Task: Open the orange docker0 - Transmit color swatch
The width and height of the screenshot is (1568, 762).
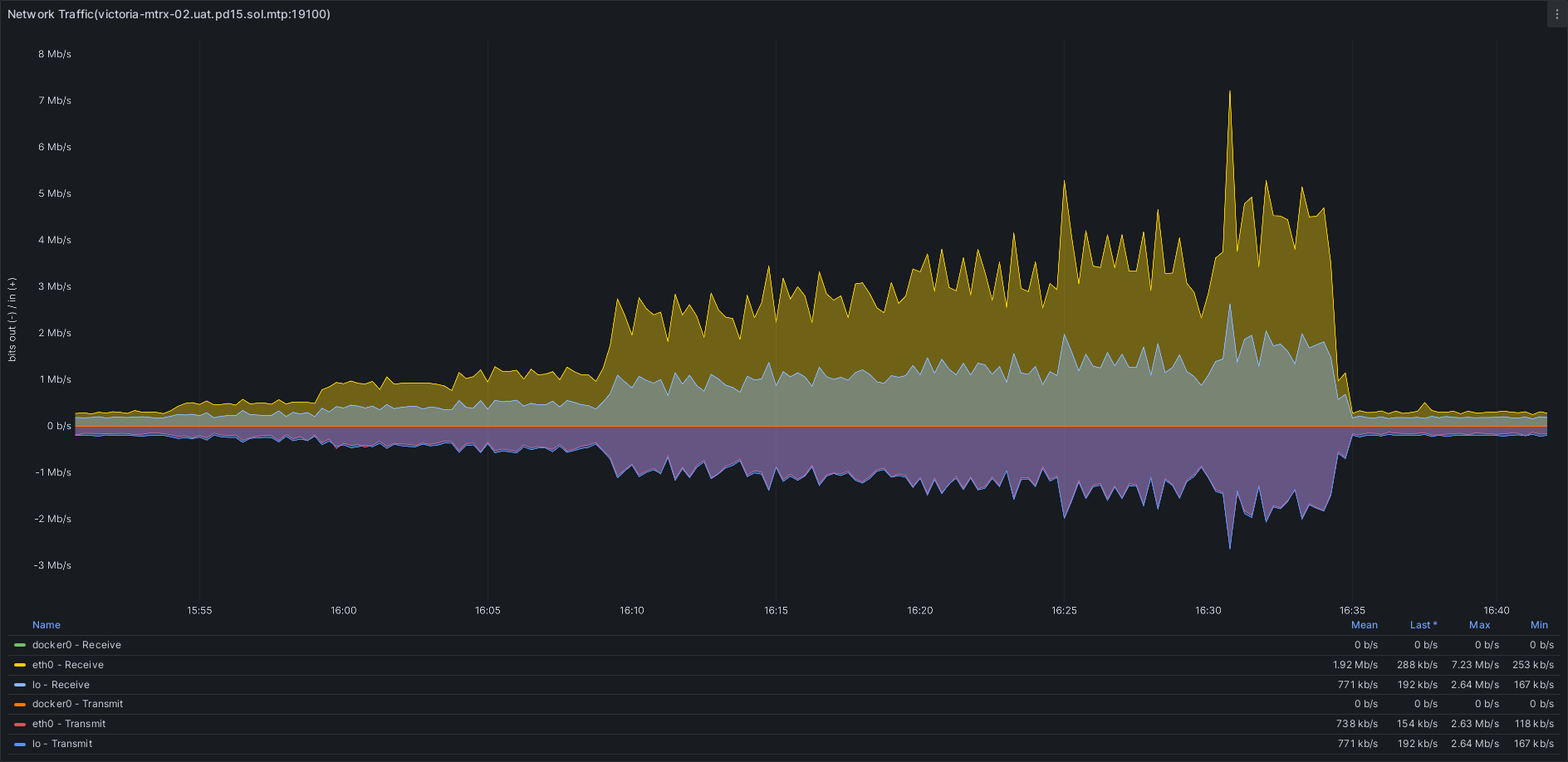Action: [x=20, y=705]
